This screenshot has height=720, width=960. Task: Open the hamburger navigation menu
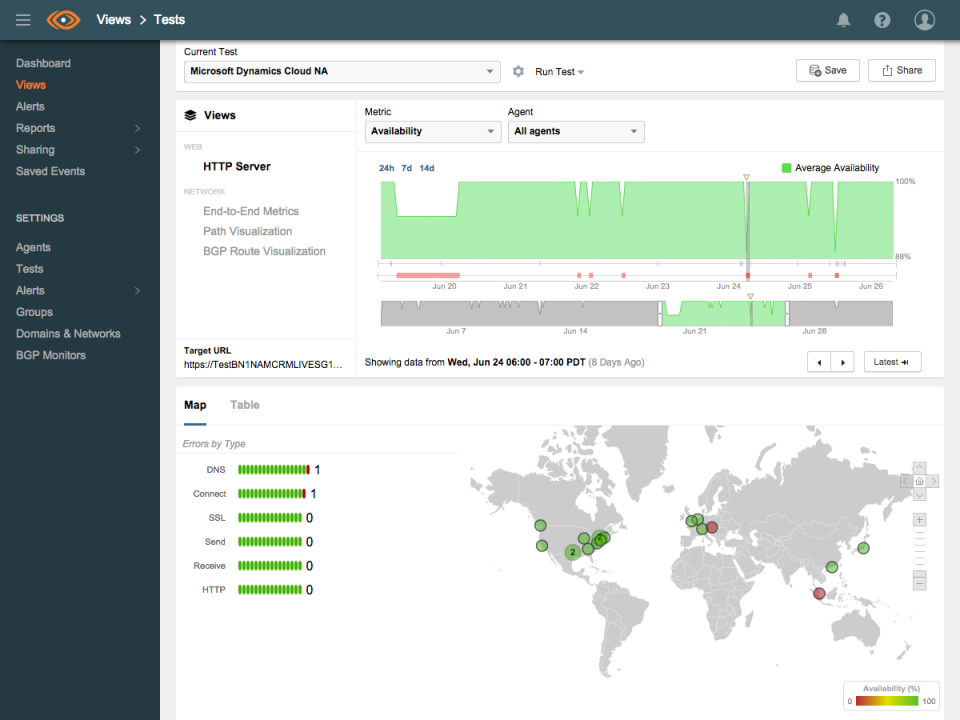tap(23, 20)
